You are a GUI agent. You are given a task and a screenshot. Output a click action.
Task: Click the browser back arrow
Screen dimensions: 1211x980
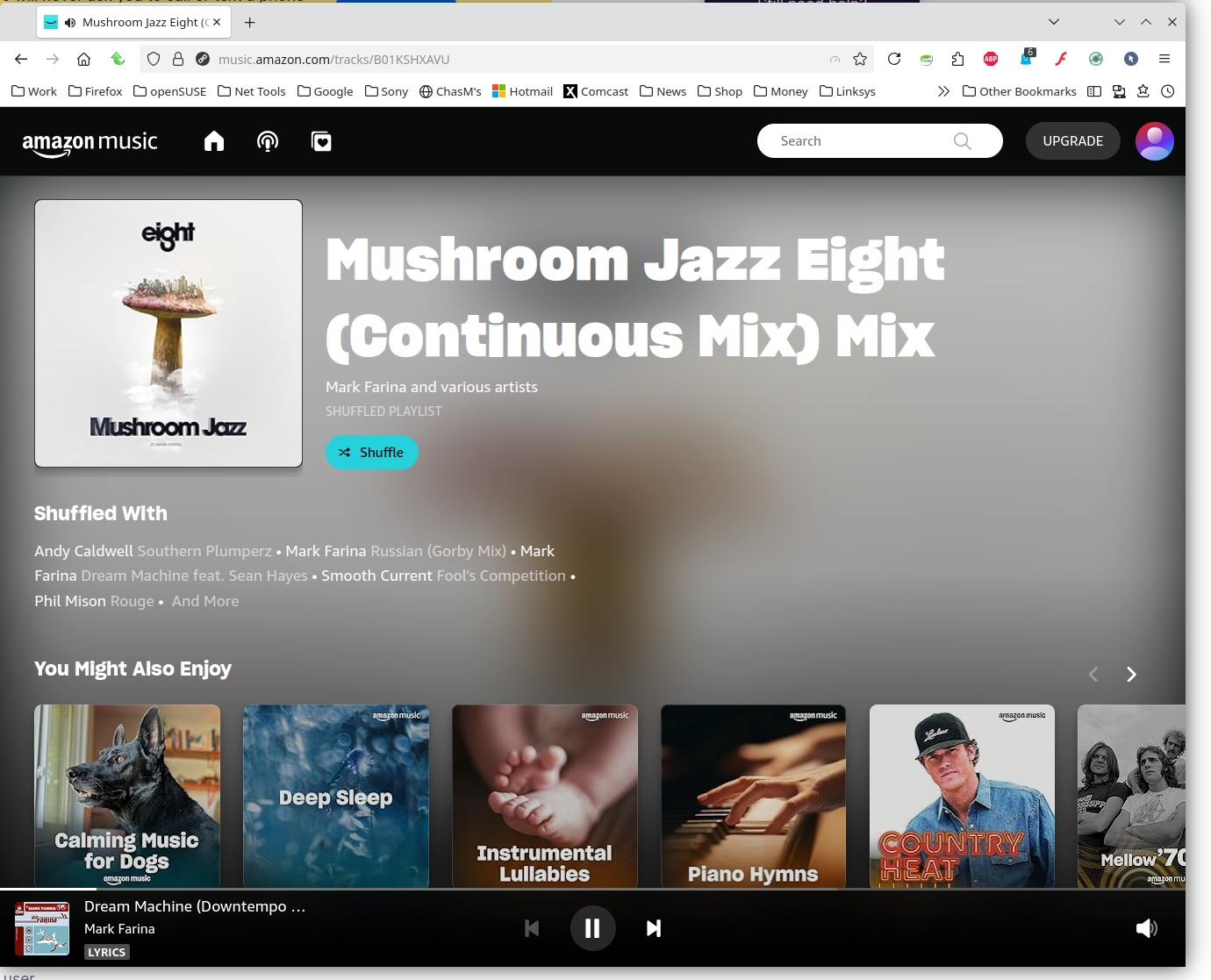click(x=21, y=59)
